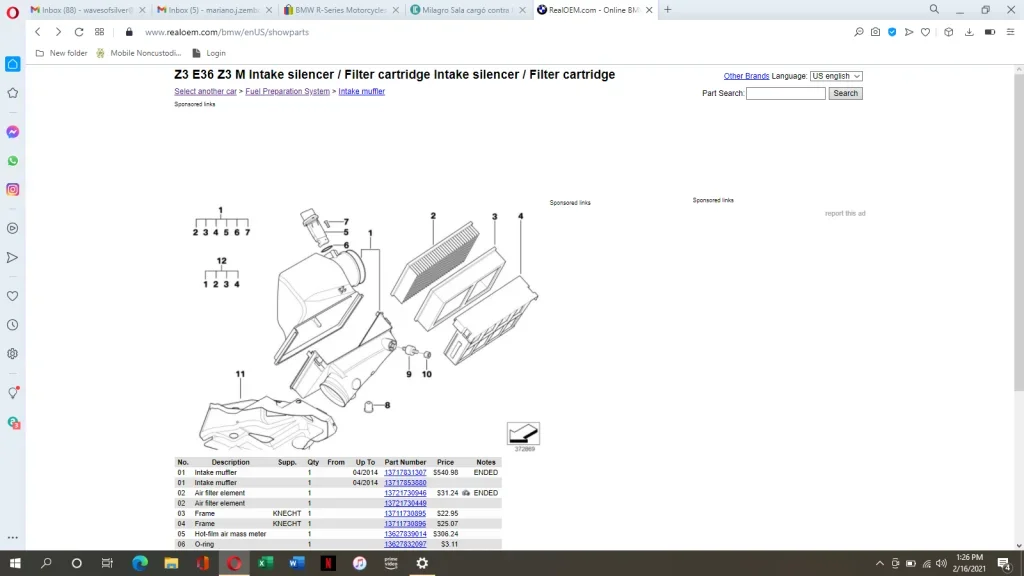Toggle the battery saver icon in toolbar
Screen dimensions: 1024x576
990,32
